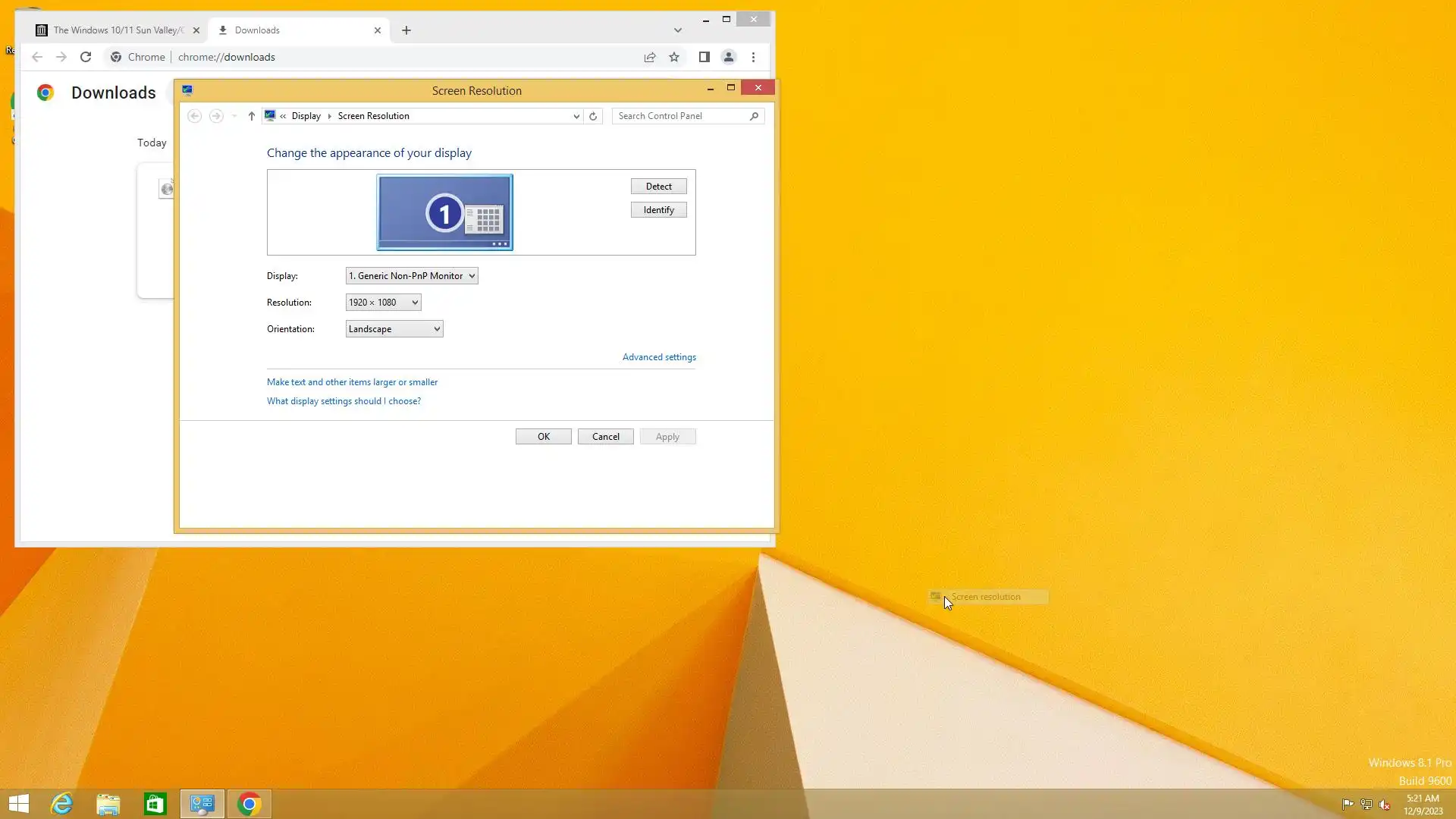
Task: Click the Identify button
Action: tap(658, 210)
